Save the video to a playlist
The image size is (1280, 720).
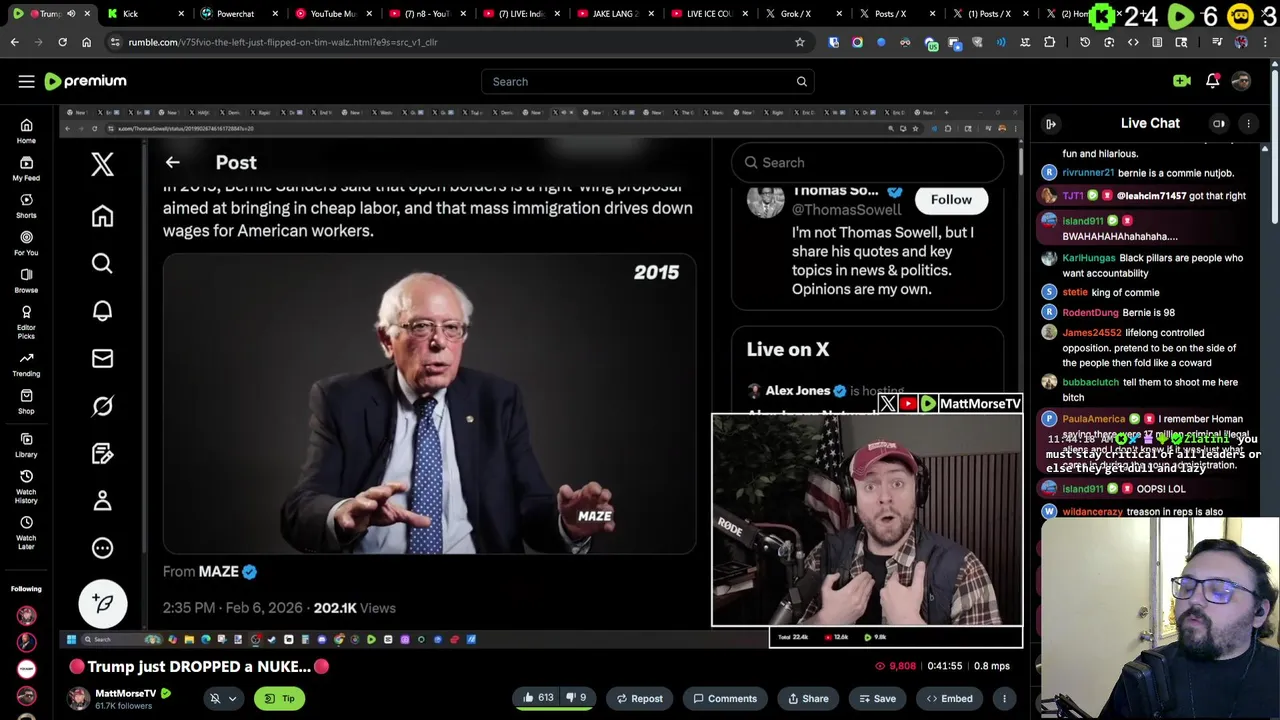pyautogui.click(x=876, y=698)
